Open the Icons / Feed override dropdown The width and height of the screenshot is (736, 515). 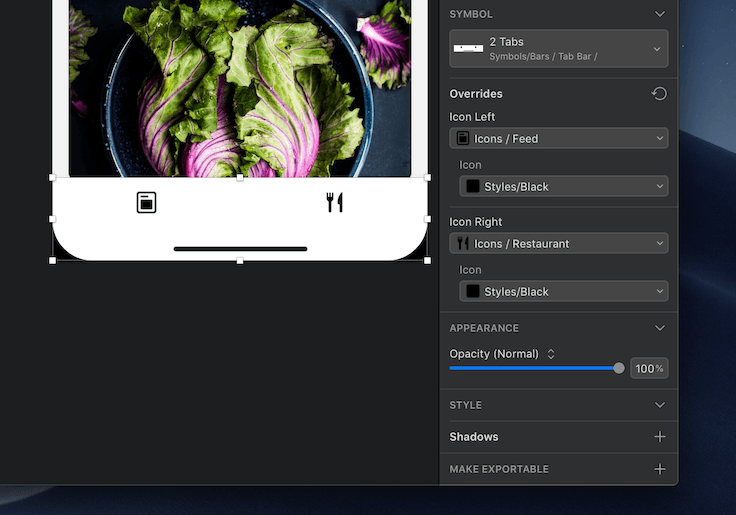click(x=559, y=138)
